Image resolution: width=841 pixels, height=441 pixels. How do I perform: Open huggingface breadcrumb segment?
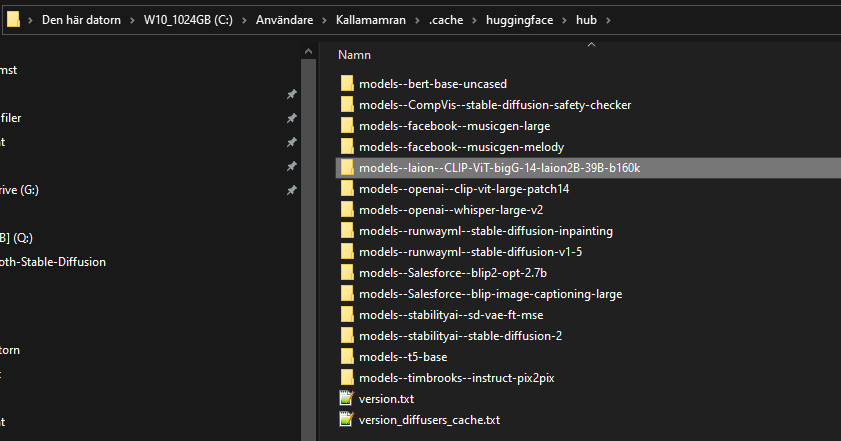tap(519, 20)
